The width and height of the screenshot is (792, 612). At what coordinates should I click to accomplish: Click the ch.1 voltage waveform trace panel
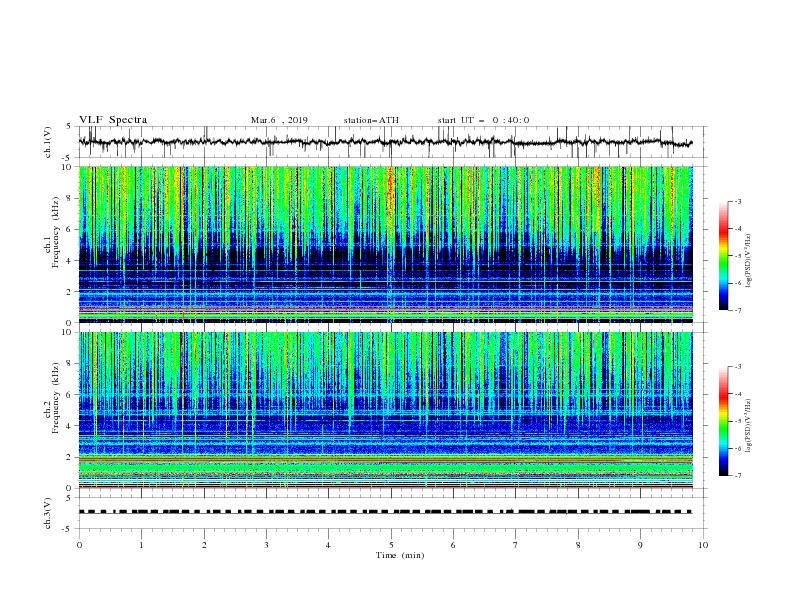point(392,142)
